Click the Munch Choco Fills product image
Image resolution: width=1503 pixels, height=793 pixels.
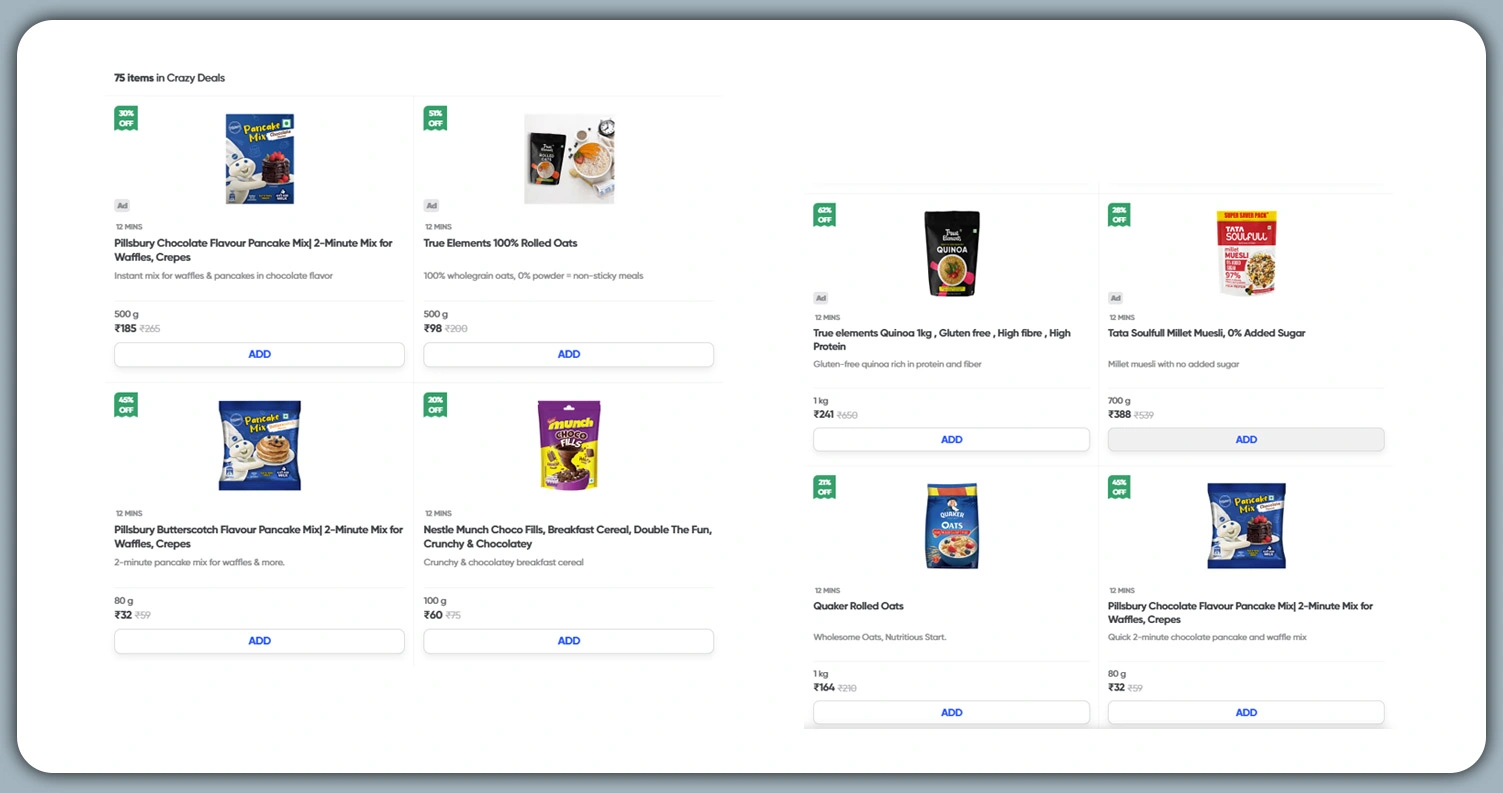(x=568, y=445)
